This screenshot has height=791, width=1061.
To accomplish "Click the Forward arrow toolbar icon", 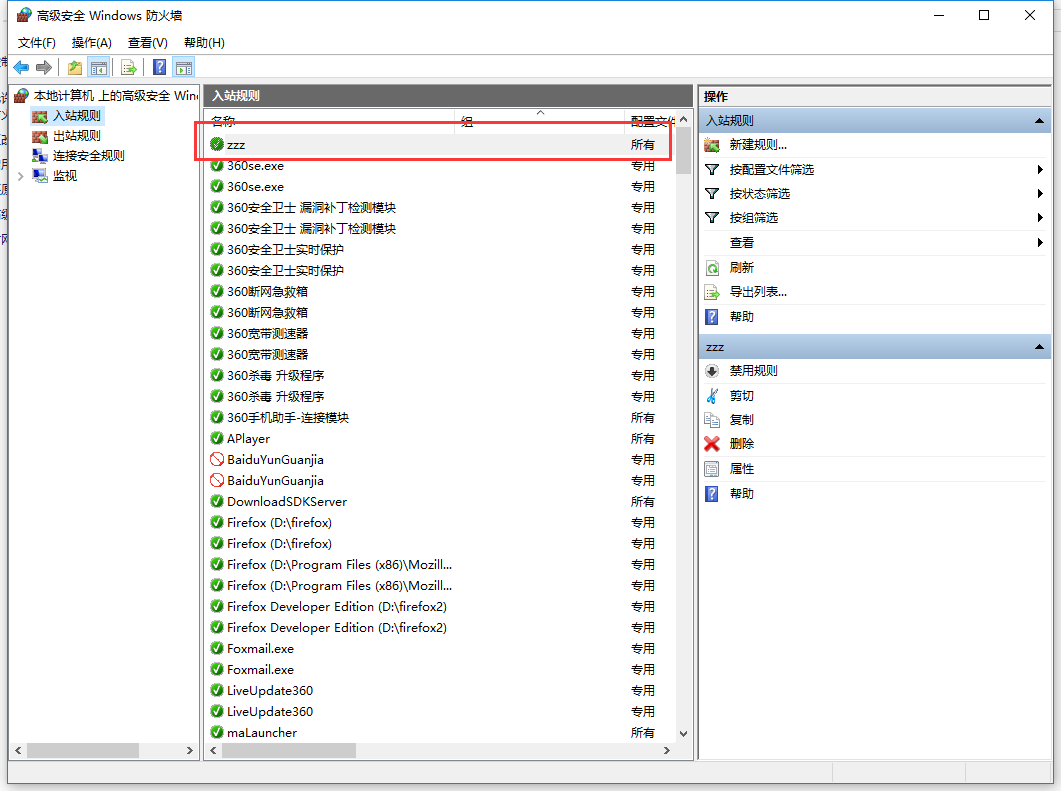I will pos(44,68).
